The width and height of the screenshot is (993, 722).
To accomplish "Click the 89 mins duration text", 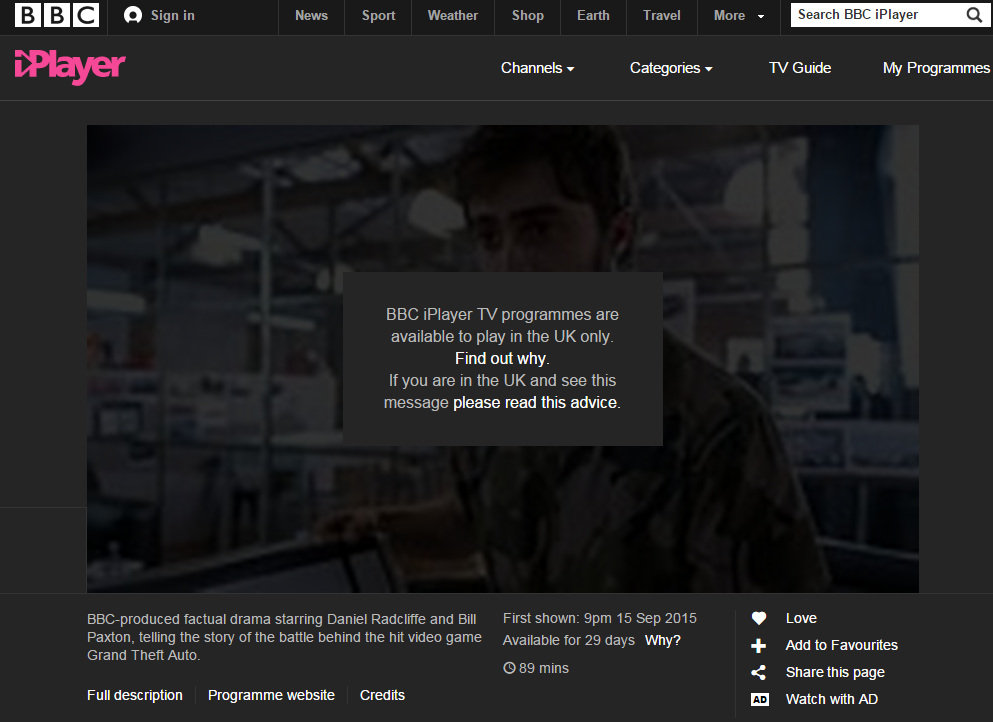I will coord(543,668).
